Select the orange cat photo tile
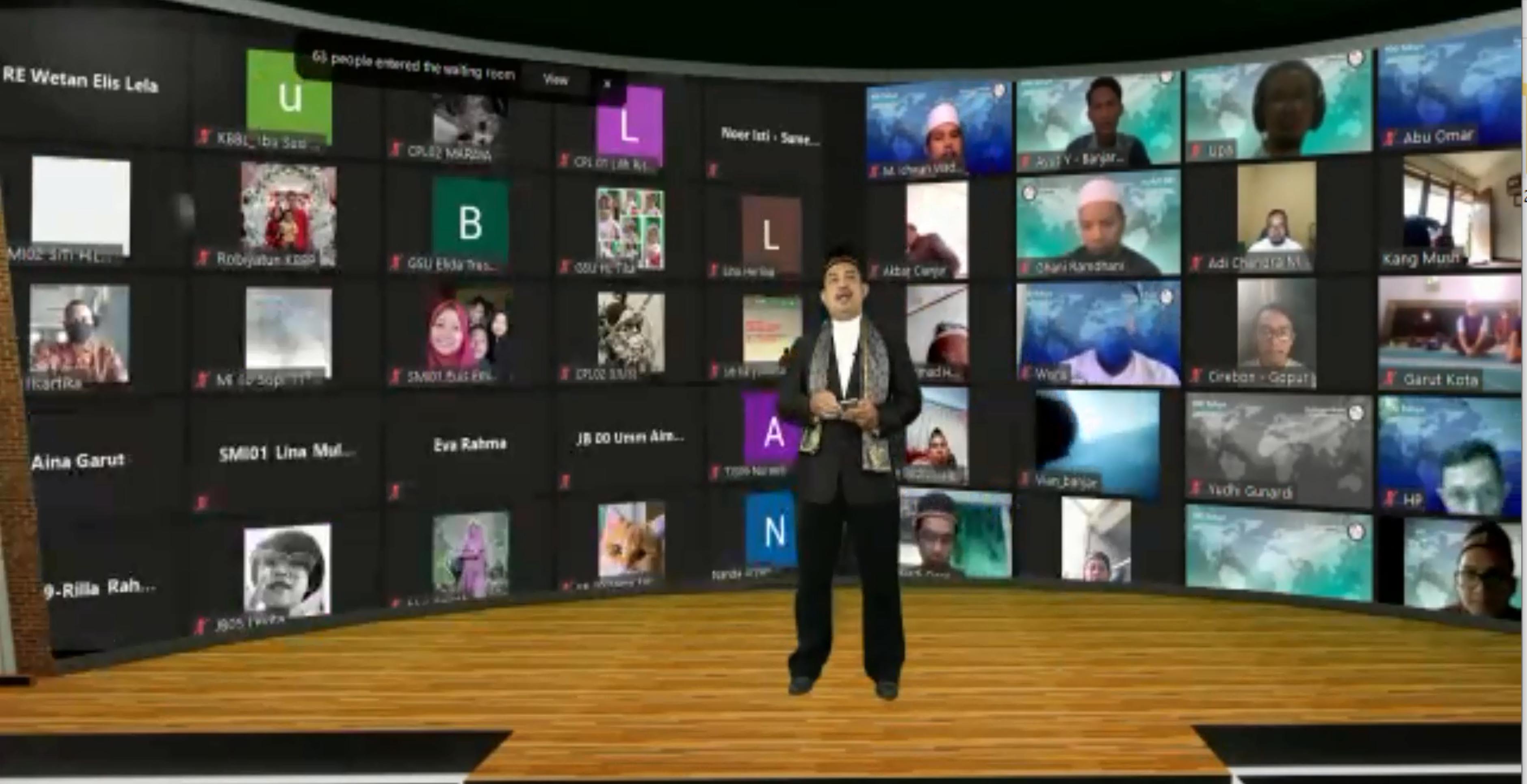Viewport: 1527px width, 784px height. click(631, 539)
